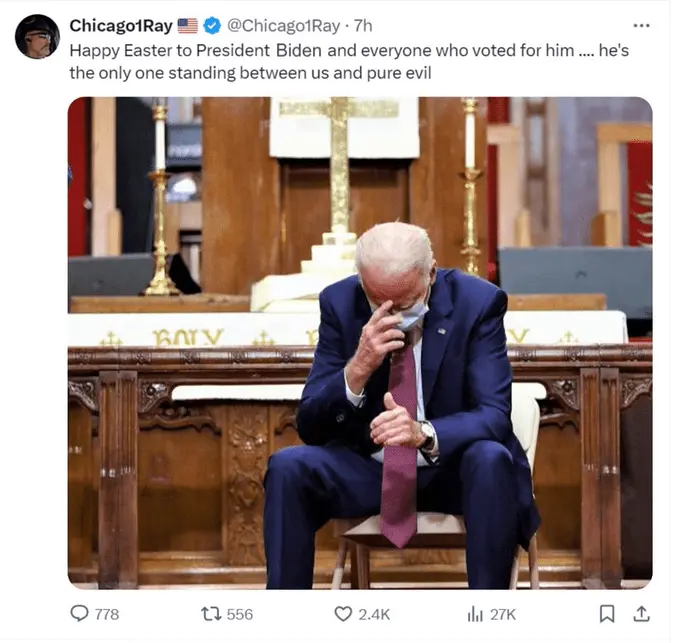Click the 778 replies count
Screen dimensions: 680x643
point(107,614)
